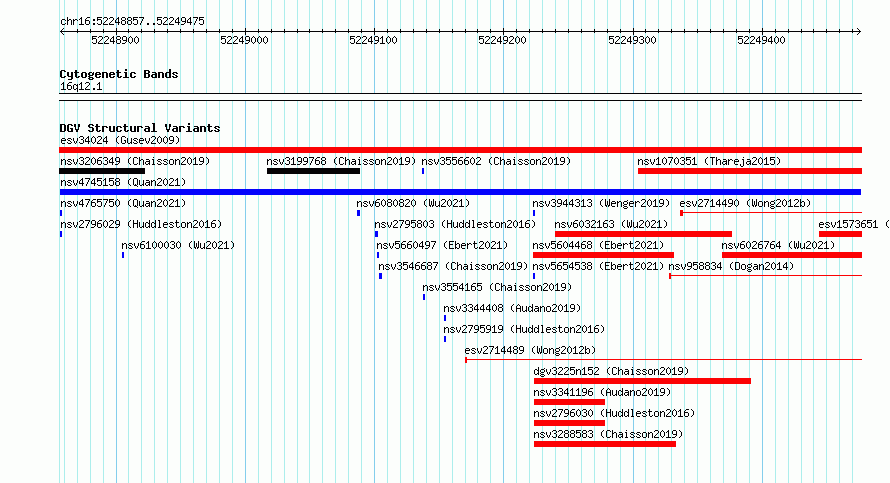Click ruler position 52248900
Image resolution: width=890 pixels, height=483 pixels.
(115, 40)
